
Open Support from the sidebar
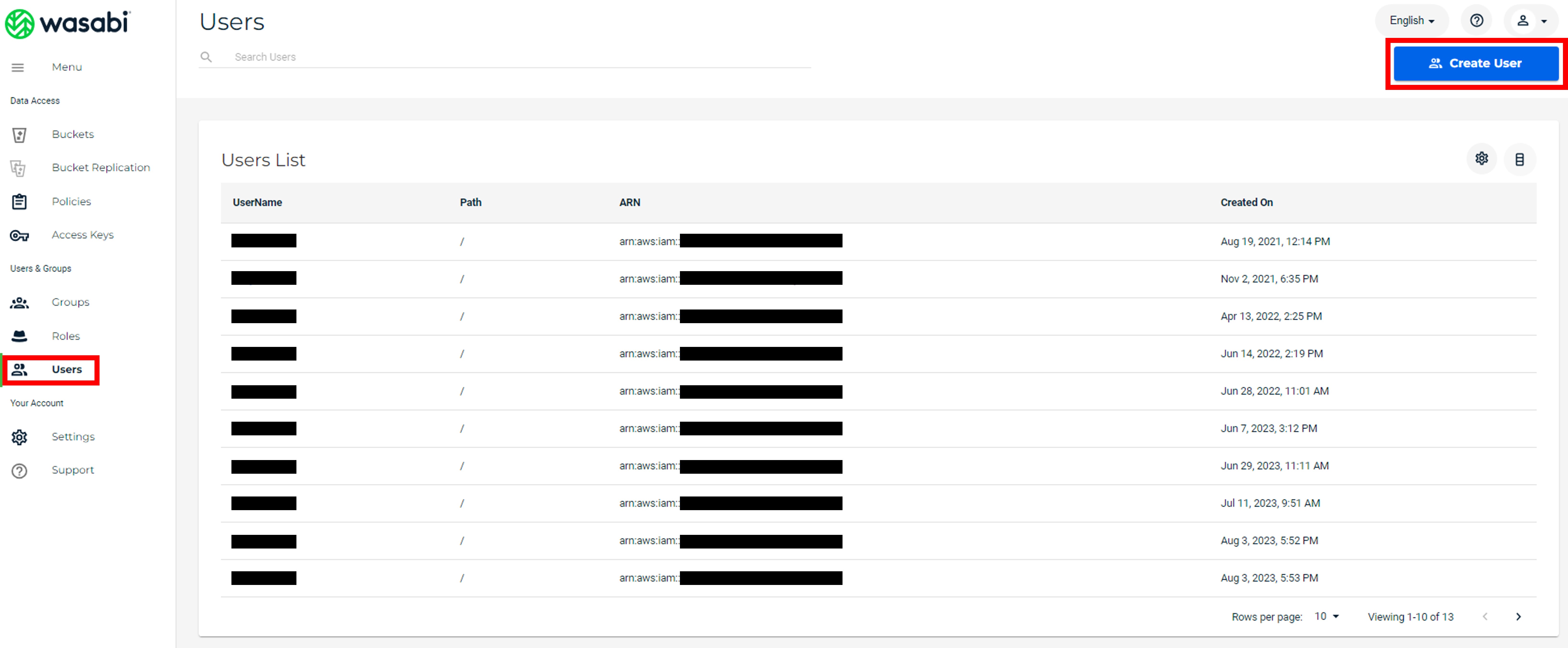click(x=72, y=470)
